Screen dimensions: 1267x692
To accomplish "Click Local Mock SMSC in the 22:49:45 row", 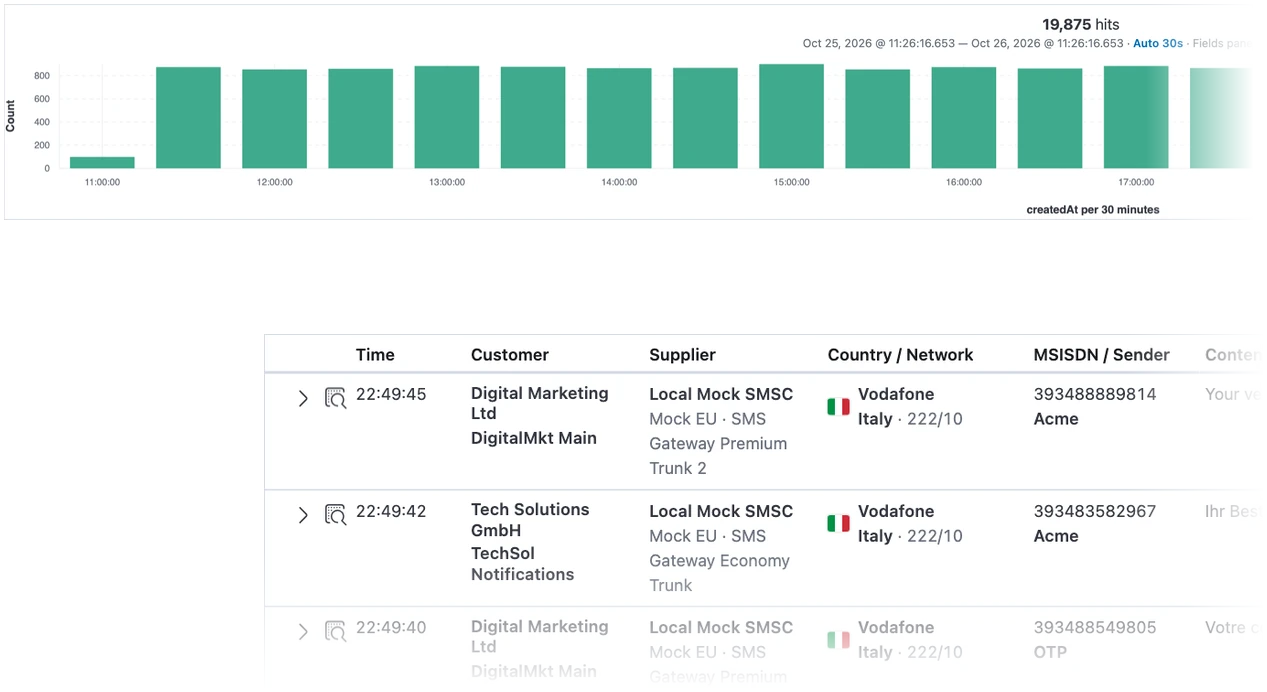I will 721,394.
